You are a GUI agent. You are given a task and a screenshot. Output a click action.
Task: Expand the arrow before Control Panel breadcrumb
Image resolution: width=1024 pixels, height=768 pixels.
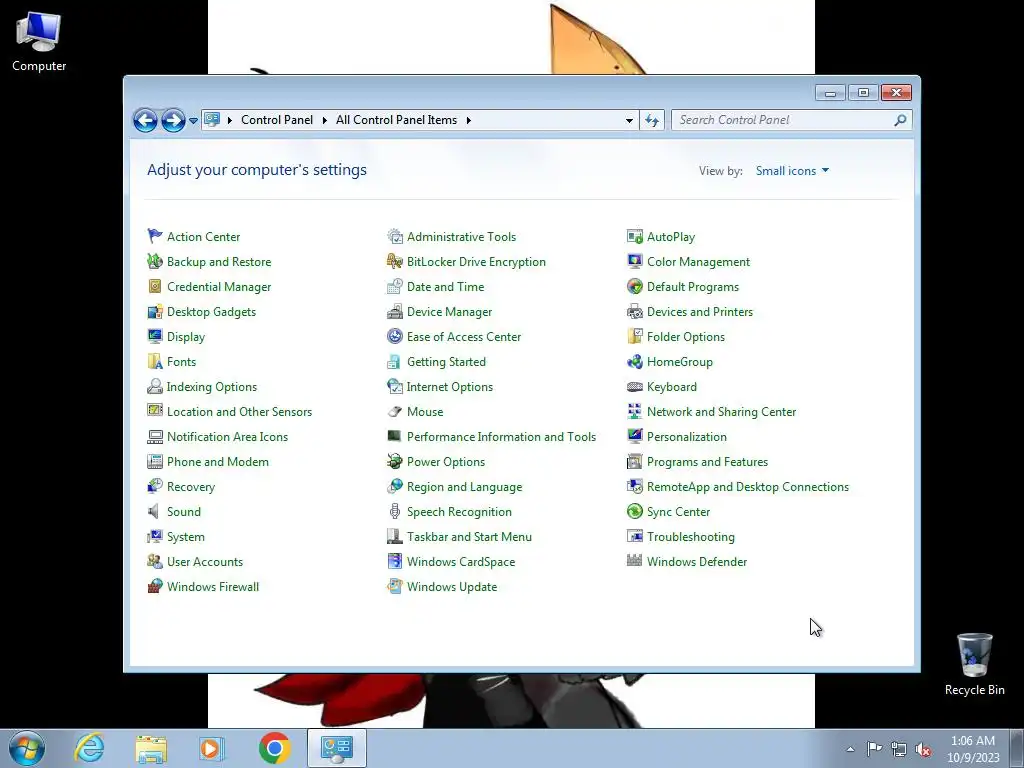(230, 120)
